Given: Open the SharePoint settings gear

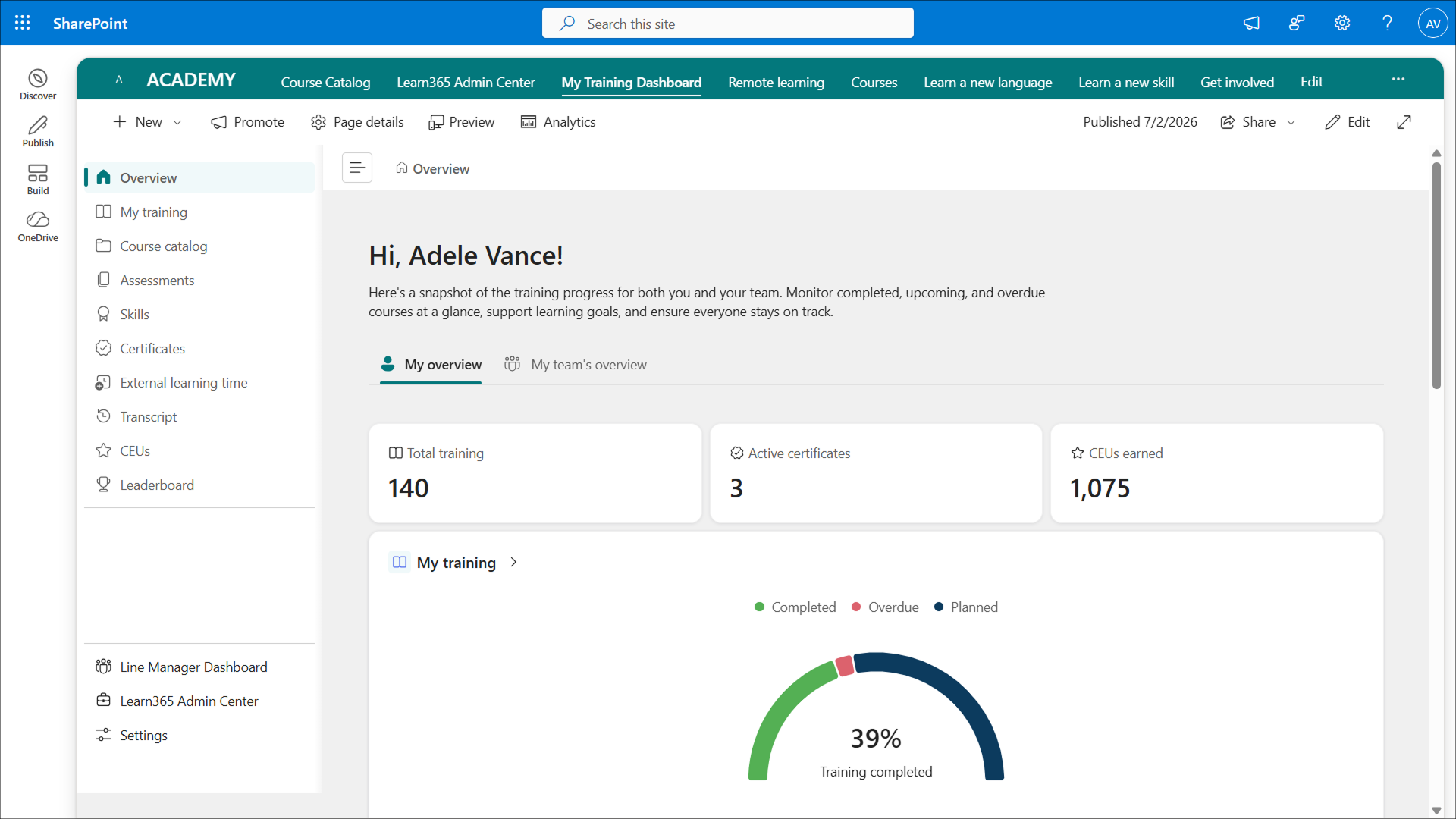Looking at the screenshot, I should (1342, 23).
